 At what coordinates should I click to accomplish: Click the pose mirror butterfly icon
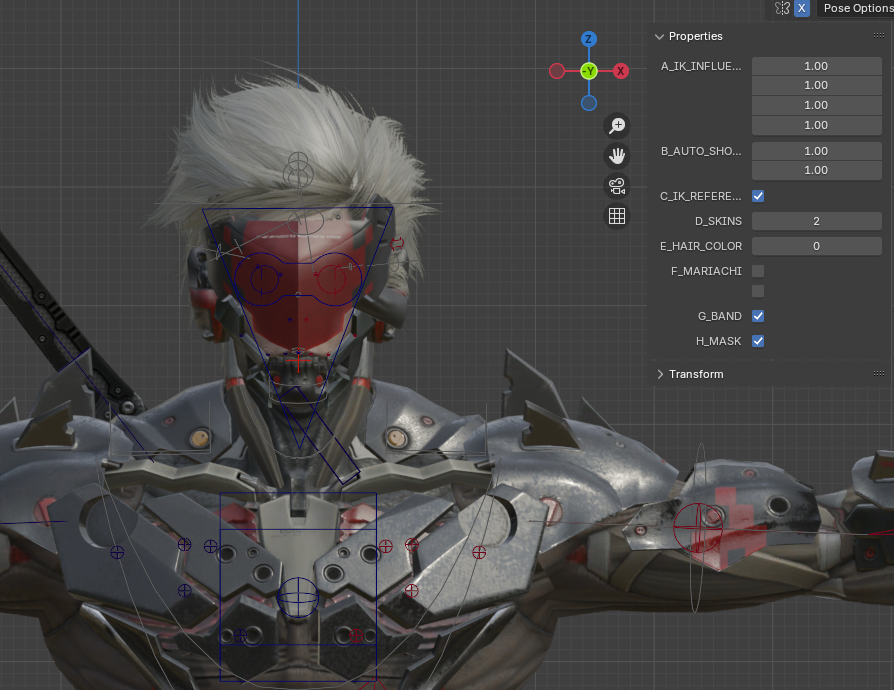[x=782, y=8]
